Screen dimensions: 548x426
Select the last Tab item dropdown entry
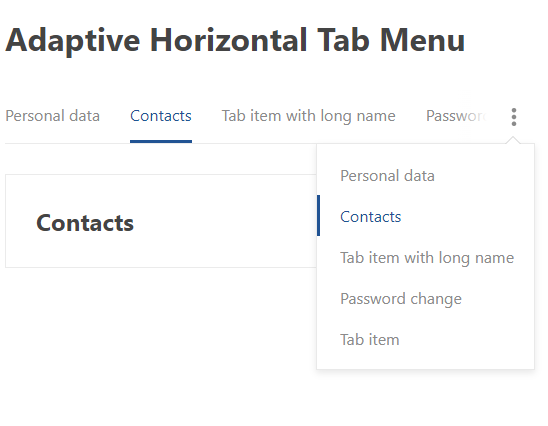pyautogui.click(x=369, y=340)
